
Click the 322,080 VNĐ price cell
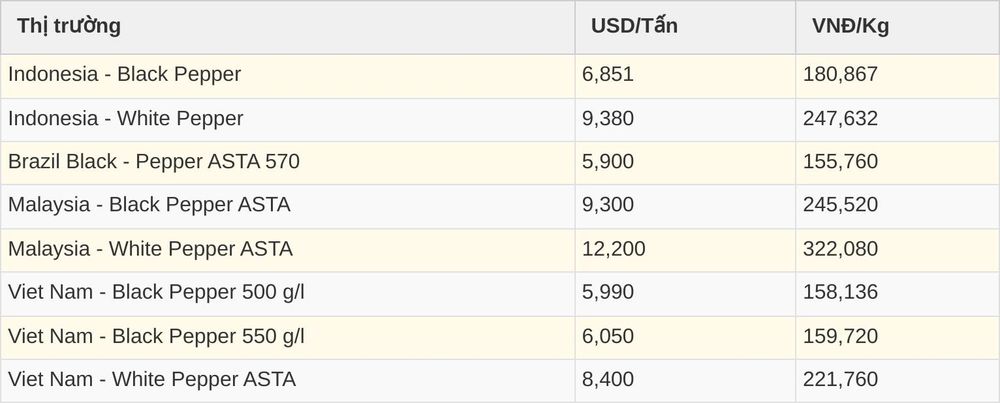pyautogui.click(x=897, y=251)
